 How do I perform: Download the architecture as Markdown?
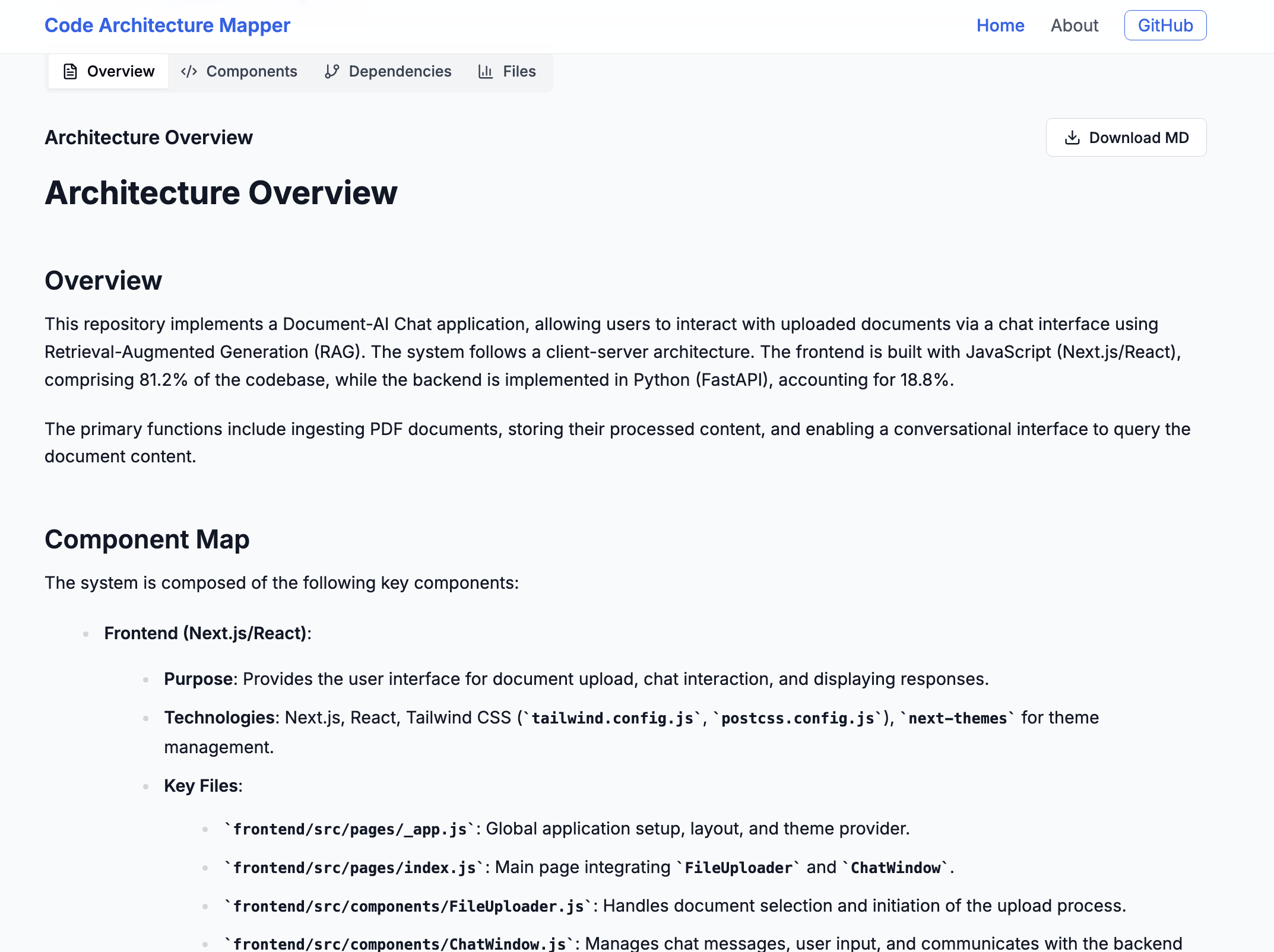pos(1126,138)
